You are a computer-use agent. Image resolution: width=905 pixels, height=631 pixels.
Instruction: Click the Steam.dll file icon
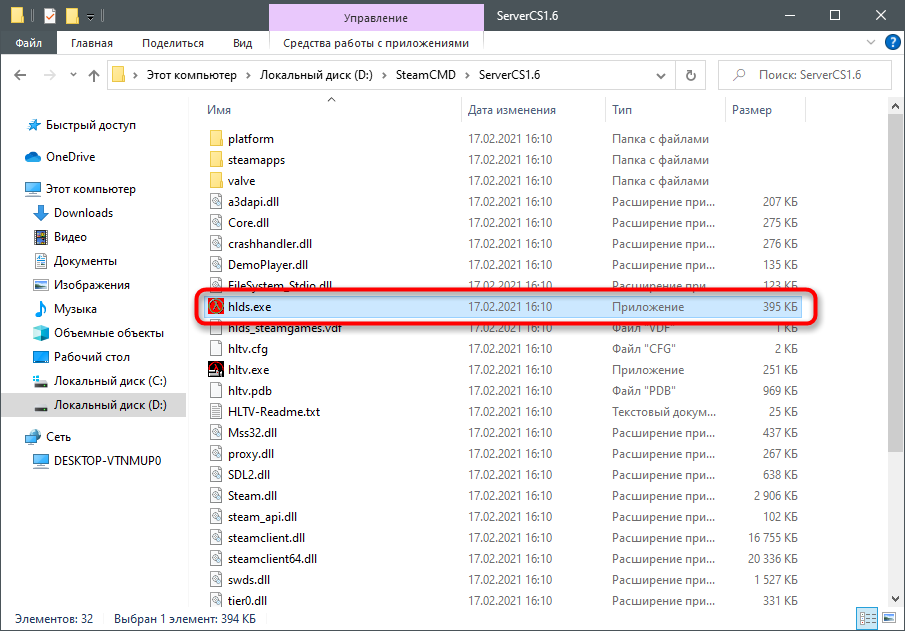click(216, 496)
